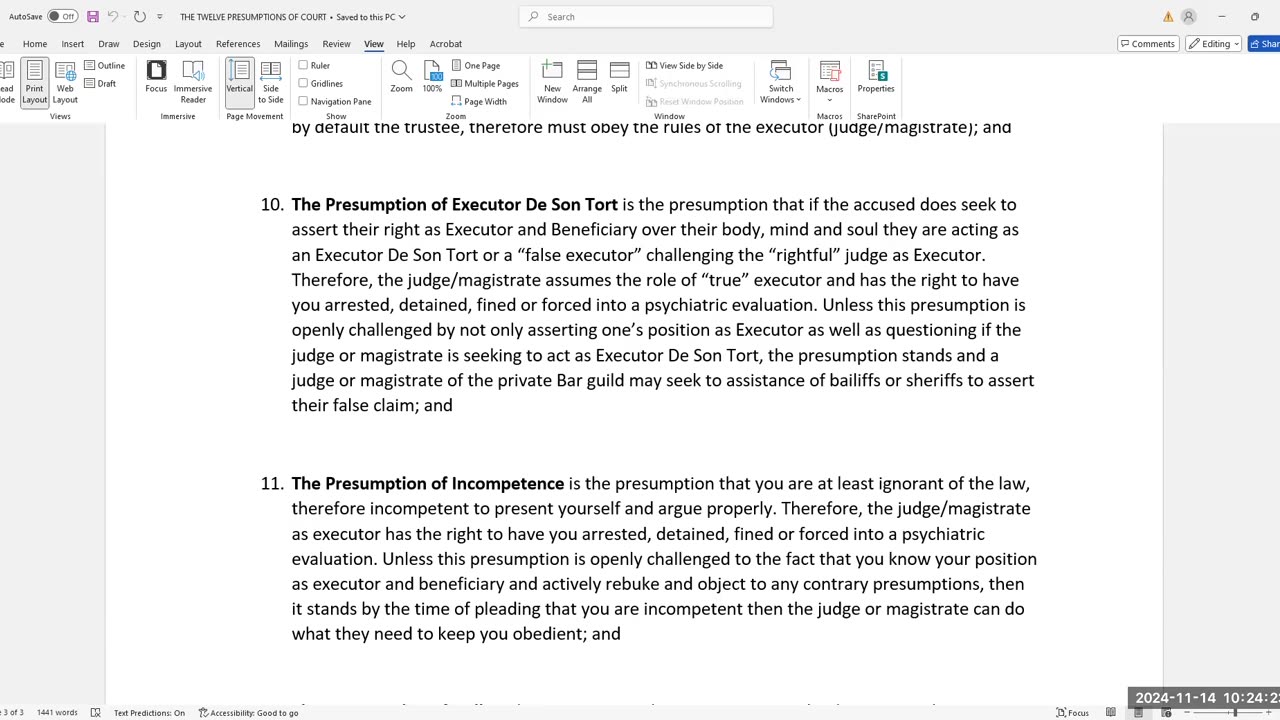Enable the Gridlines checkbox
This screenshot has width=1280, height=720.
tap(303, 83)
